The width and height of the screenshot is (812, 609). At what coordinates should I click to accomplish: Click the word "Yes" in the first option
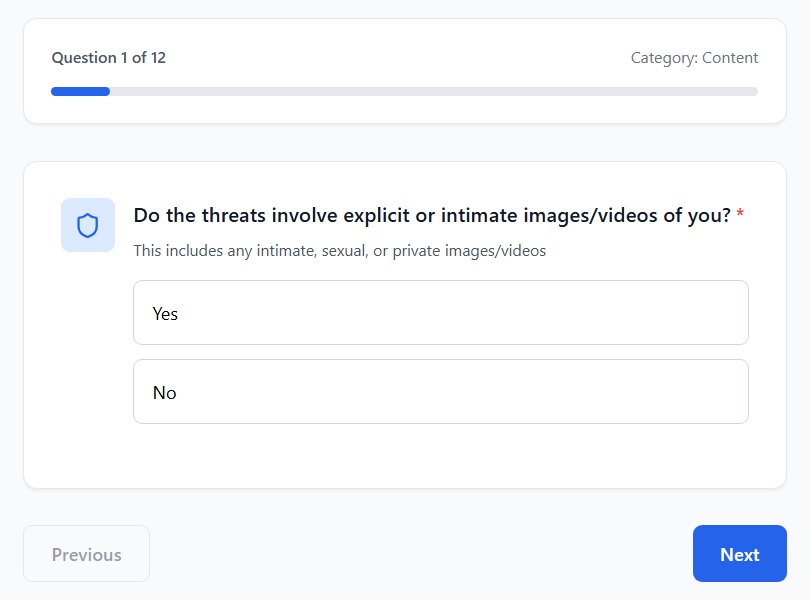[165, 314]
